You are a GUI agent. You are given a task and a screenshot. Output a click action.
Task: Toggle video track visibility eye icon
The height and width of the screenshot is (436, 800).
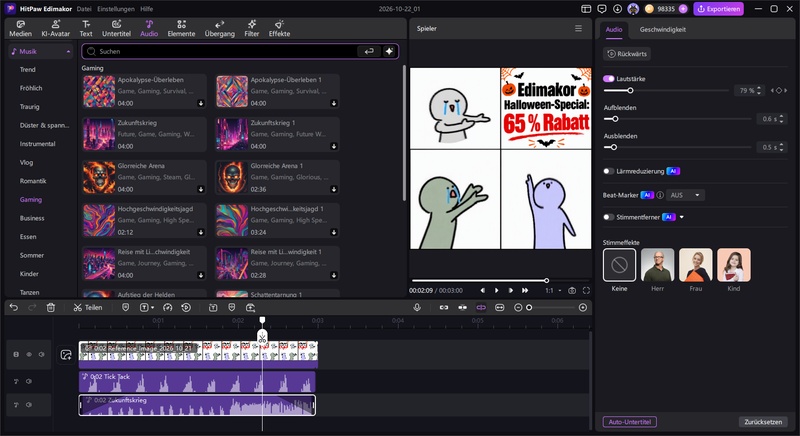tap(29, 354)
